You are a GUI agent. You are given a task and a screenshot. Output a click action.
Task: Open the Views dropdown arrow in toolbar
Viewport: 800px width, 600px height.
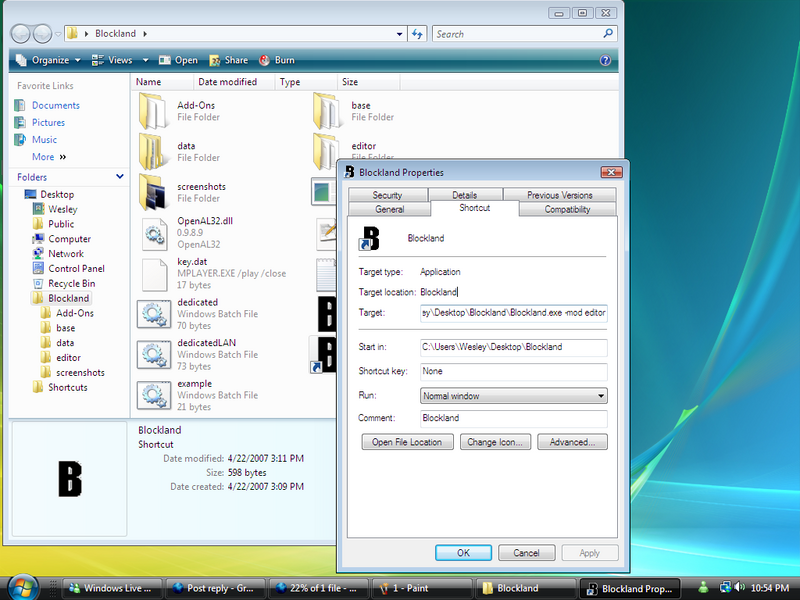click(x=145, y=60)
